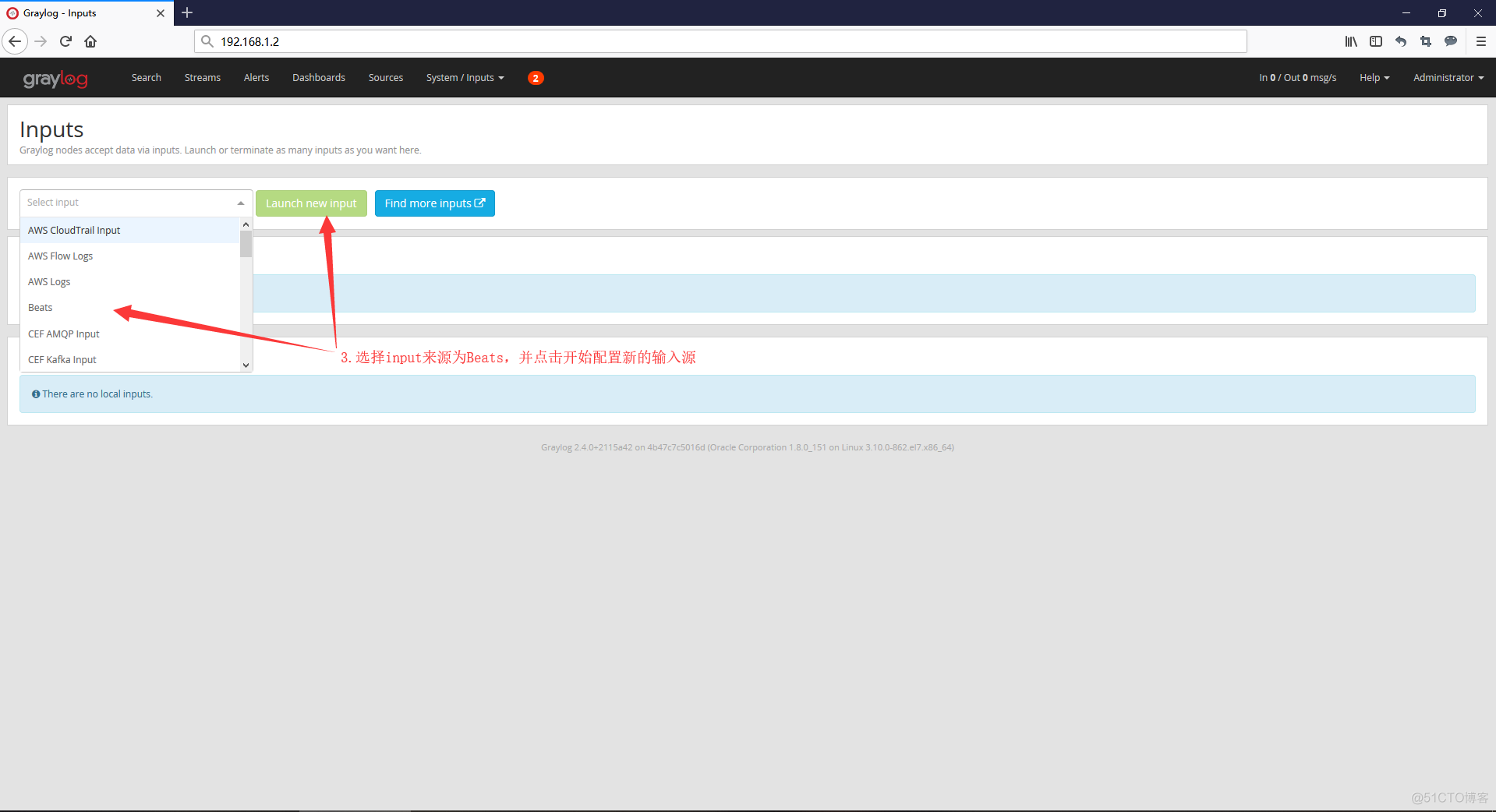Click the chat bubble toolbar icon
This screenshot has height=812, width=1496.
point(1451,41)
